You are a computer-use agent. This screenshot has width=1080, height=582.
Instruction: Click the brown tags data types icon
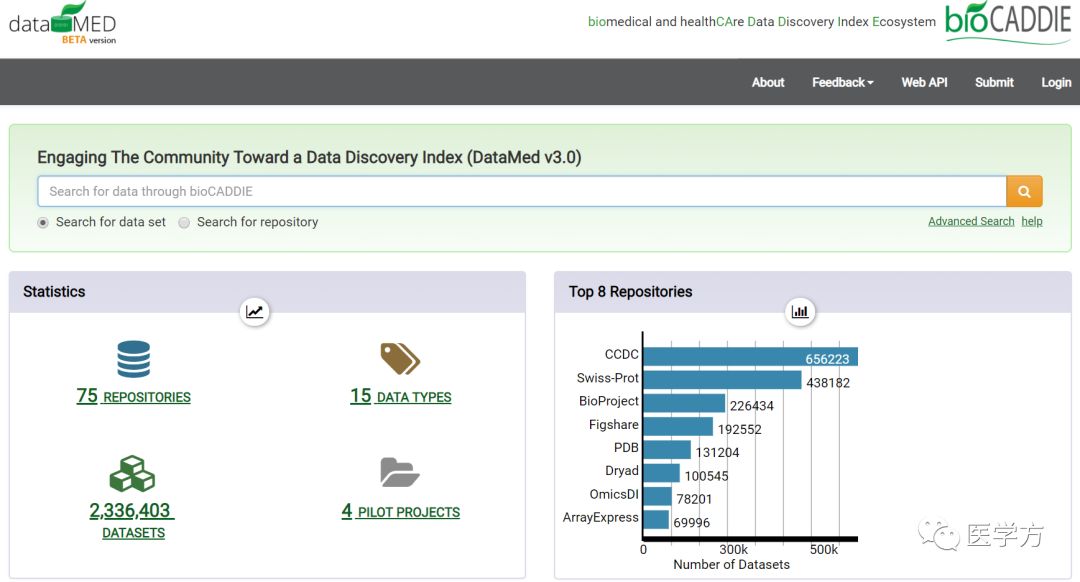(x=400, y=358)
